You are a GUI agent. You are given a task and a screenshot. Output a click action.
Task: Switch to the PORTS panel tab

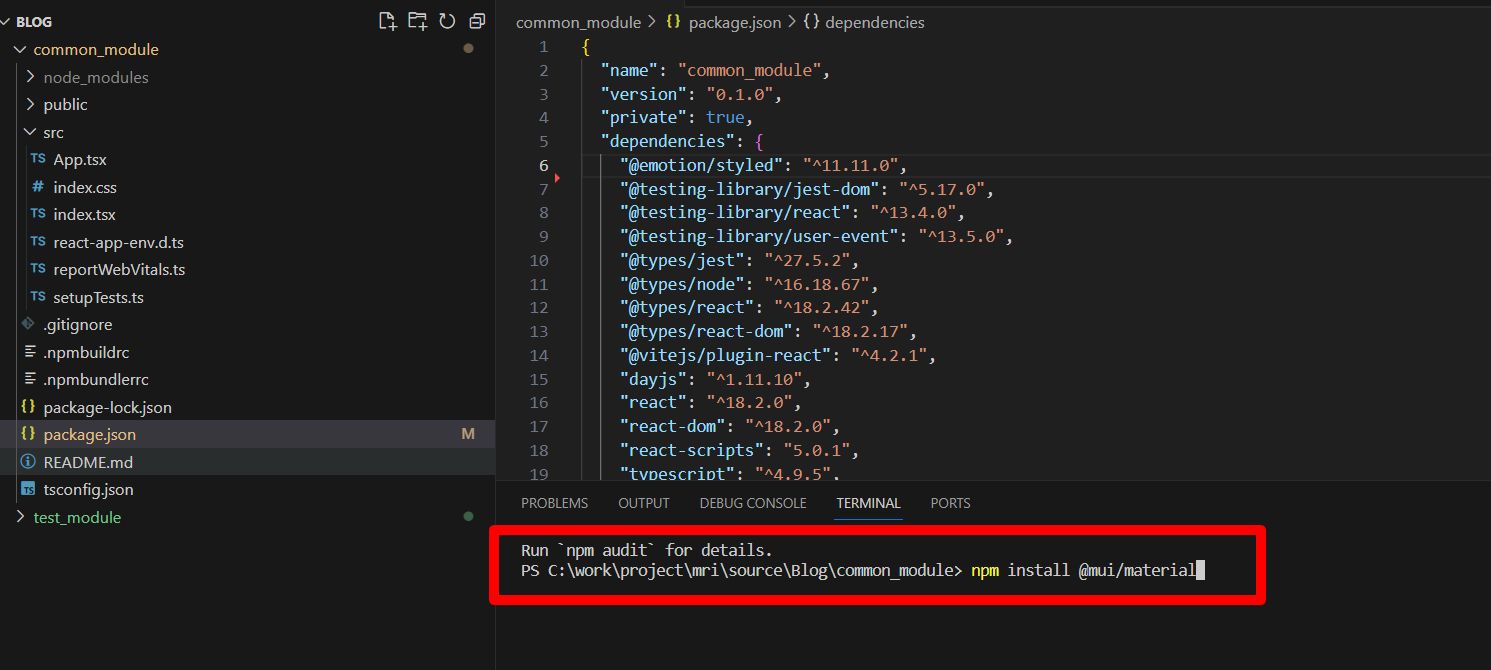click(x=950, y=503)
